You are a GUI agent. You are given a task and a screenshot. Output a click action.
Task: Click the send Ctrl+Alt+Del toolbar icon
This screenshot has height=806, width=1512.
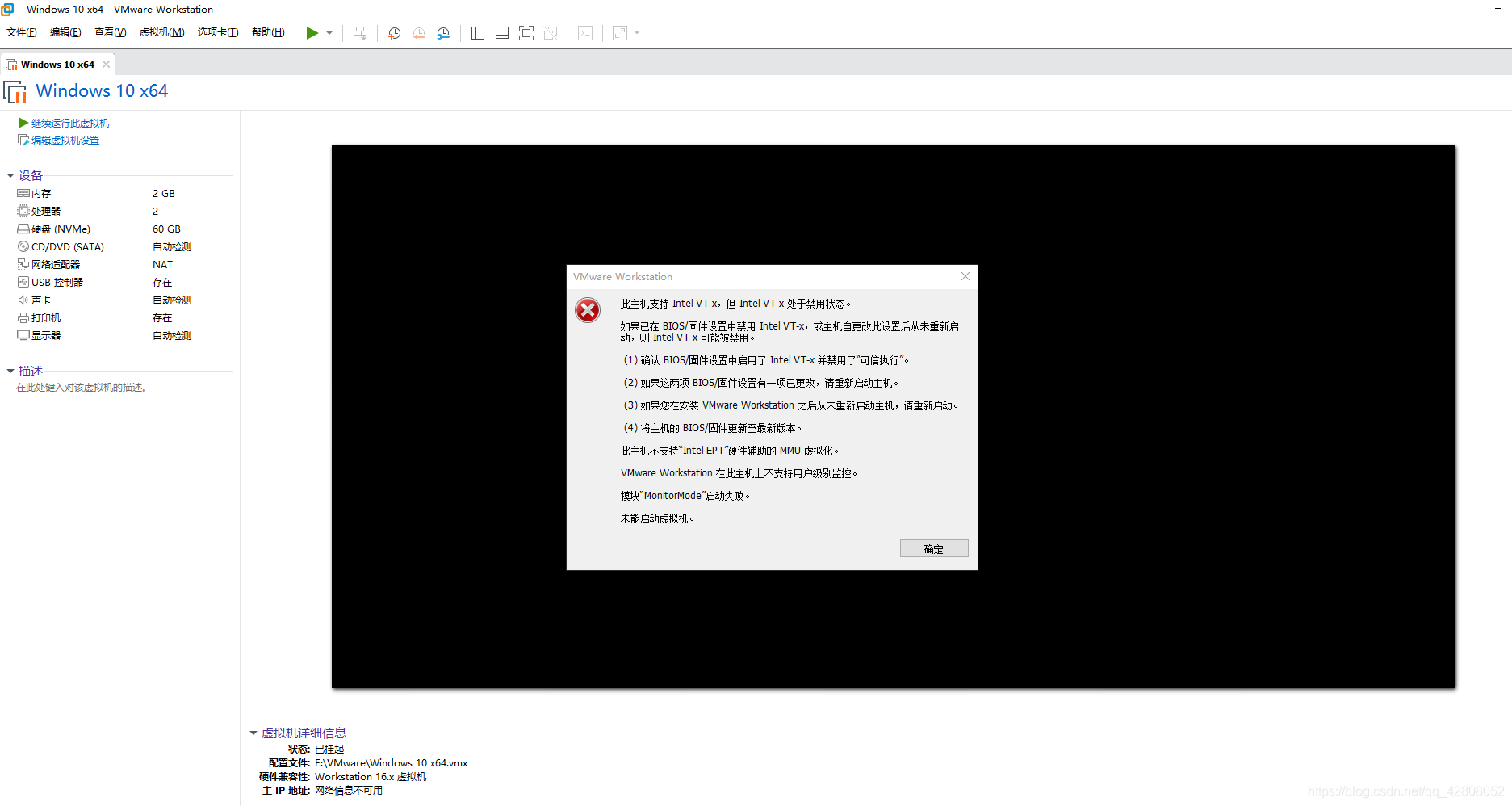coord(360,33)
